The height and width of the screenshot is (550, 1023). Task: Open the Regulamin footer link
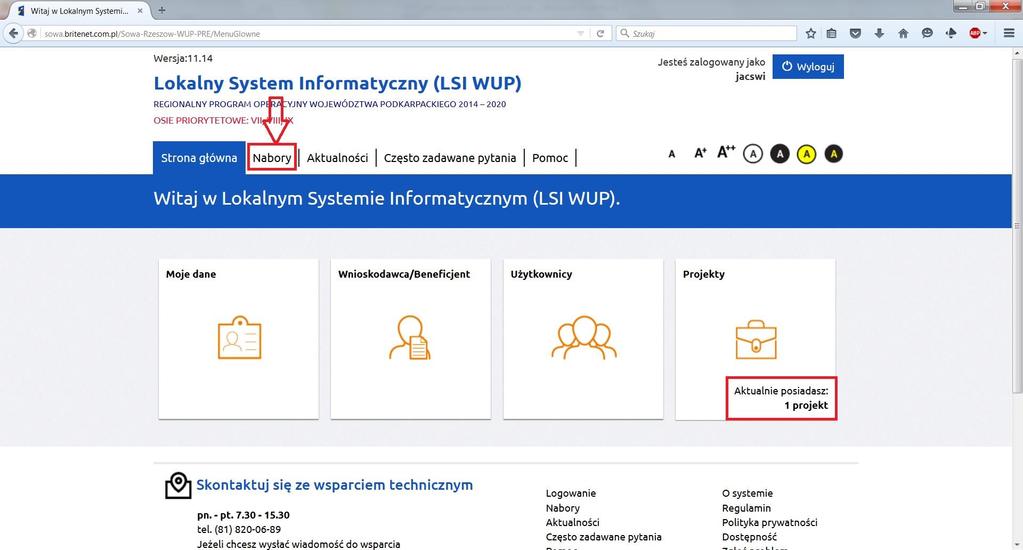[x=746, y=508]
